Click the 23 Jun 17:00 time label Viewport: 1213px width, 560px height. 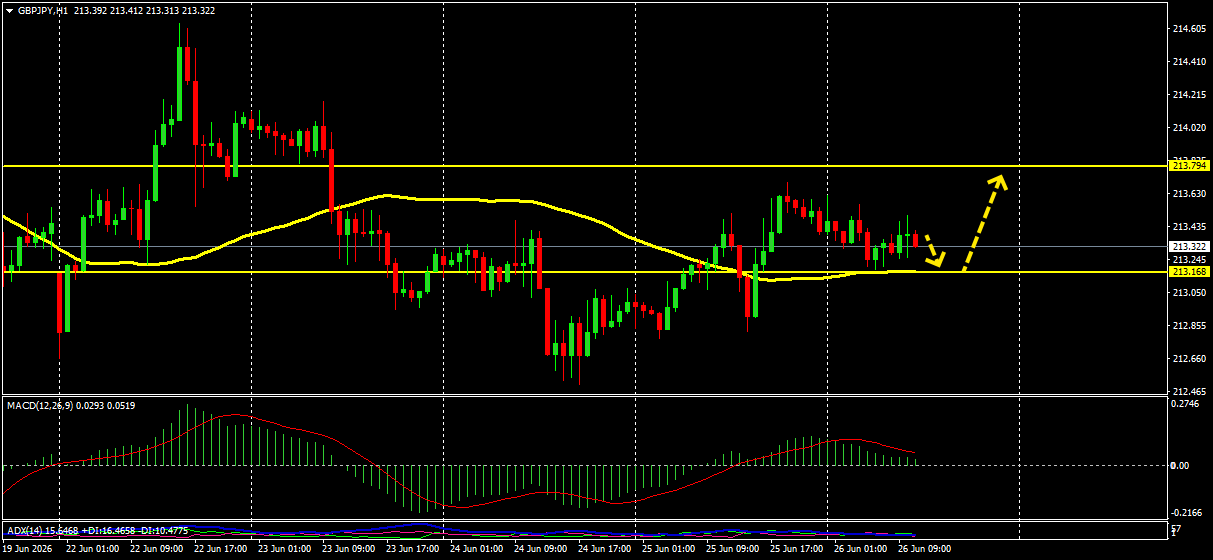point(412,549)
